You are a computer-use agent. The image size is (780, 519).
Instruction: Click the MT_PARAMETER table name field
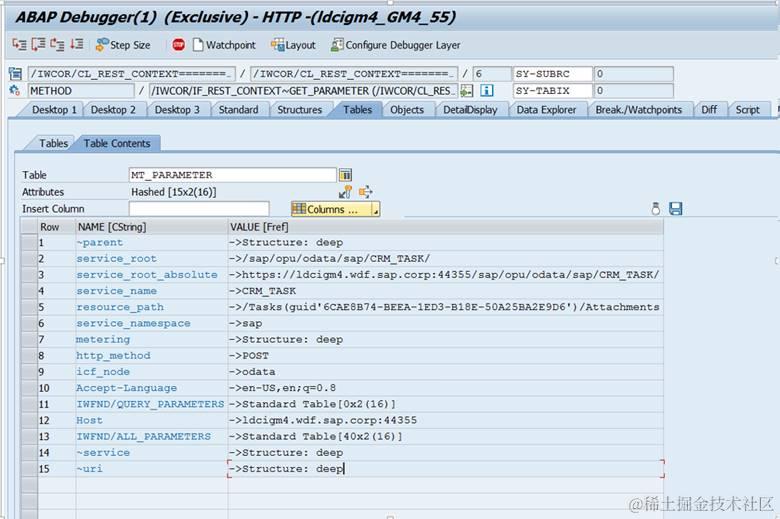pyautogui.click(x=232, y=175)
